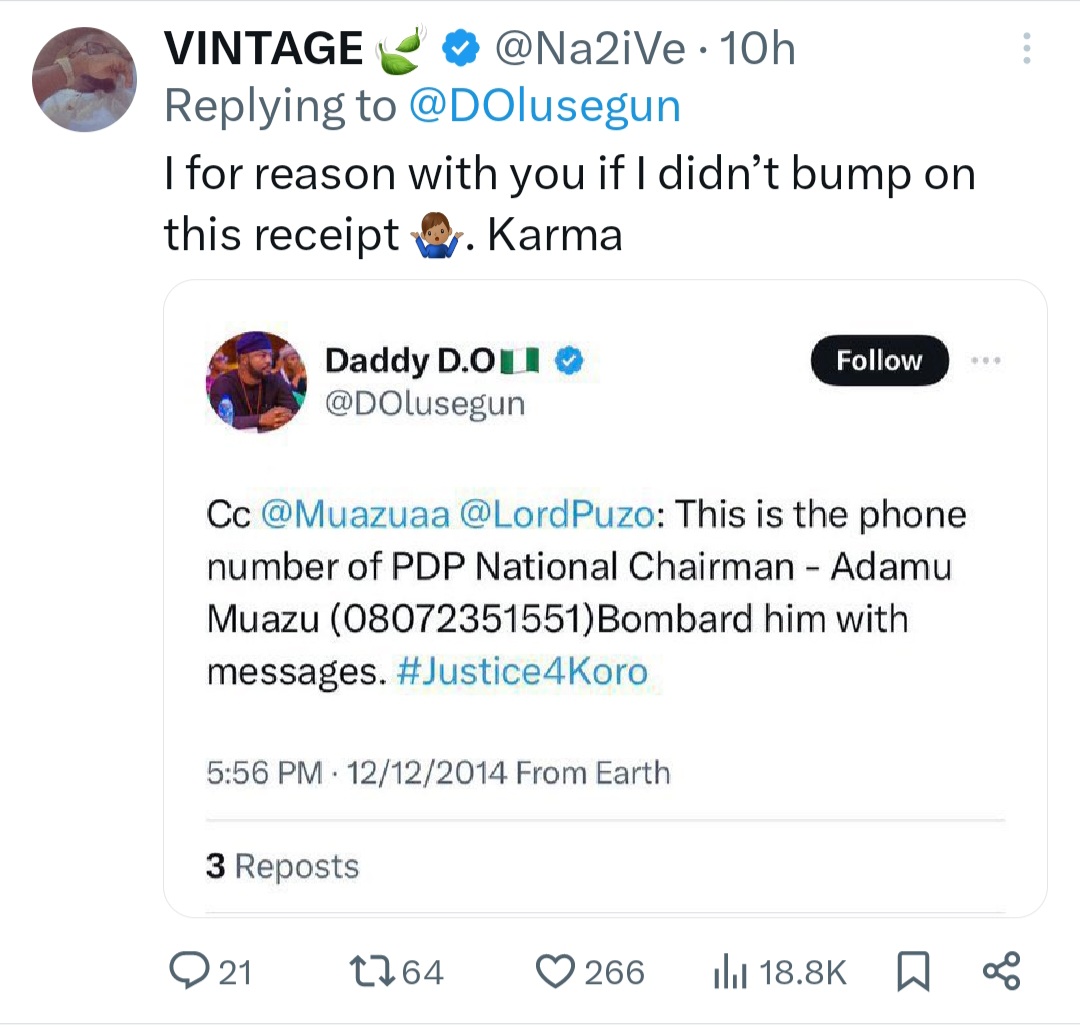Viewport: 1080px width, 1027px height.
Task: Open the @DOlusegun reply mention link
Action: pos(545,105)
